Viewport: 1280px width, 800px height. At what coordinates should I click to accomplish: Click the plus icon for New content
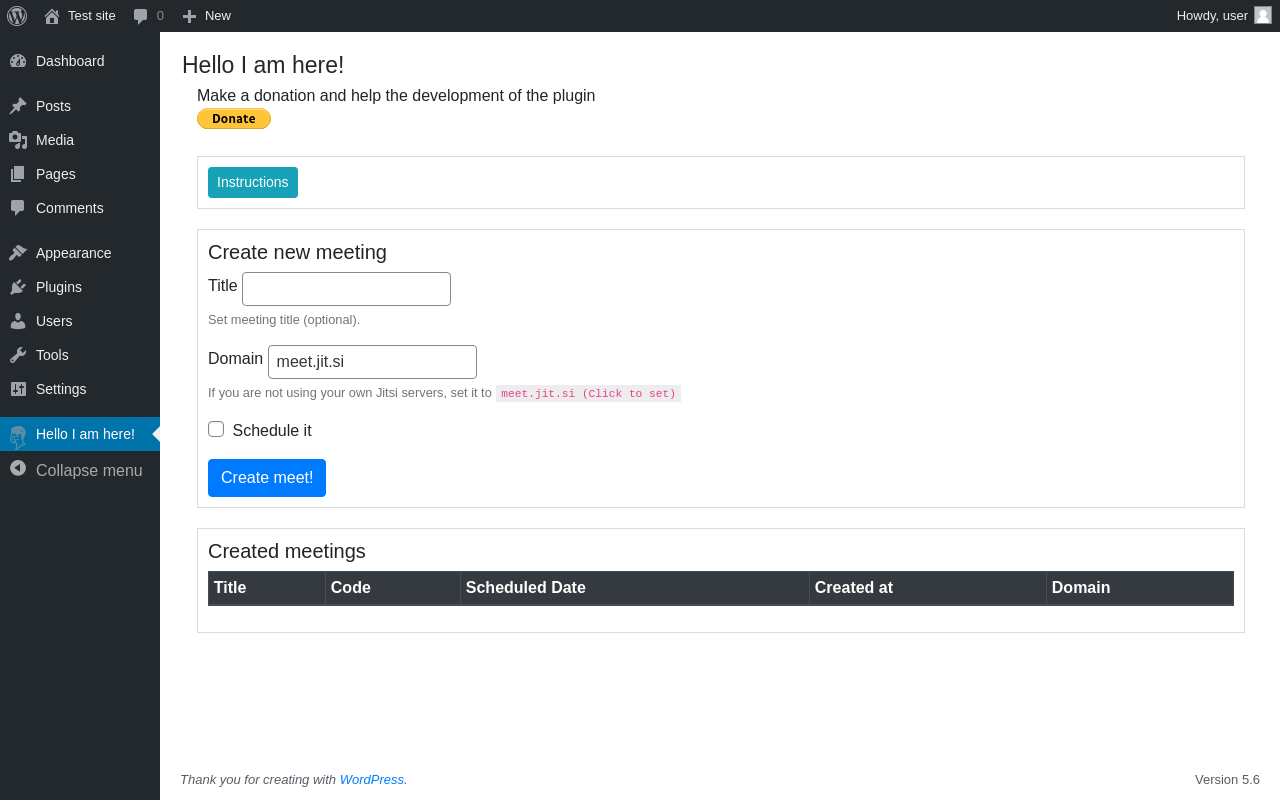(189, 16)
